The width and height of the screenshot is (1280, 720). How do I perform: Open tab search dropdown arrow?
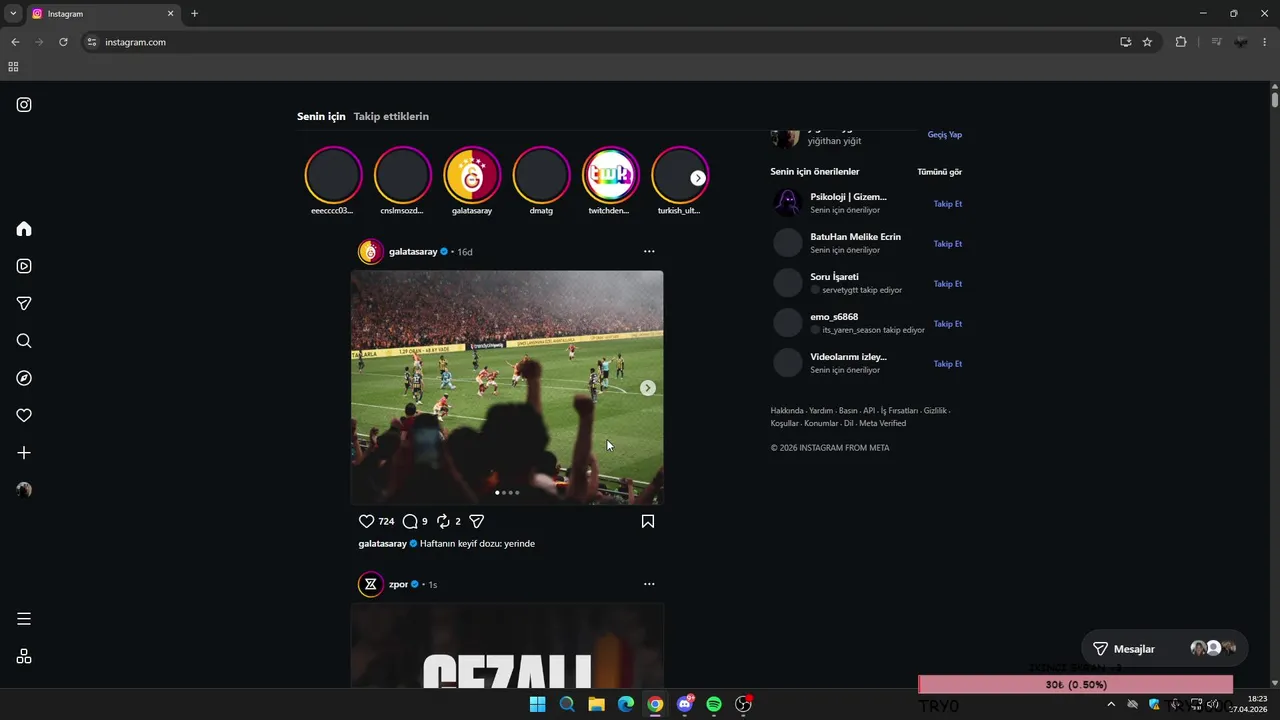[13, 14]
